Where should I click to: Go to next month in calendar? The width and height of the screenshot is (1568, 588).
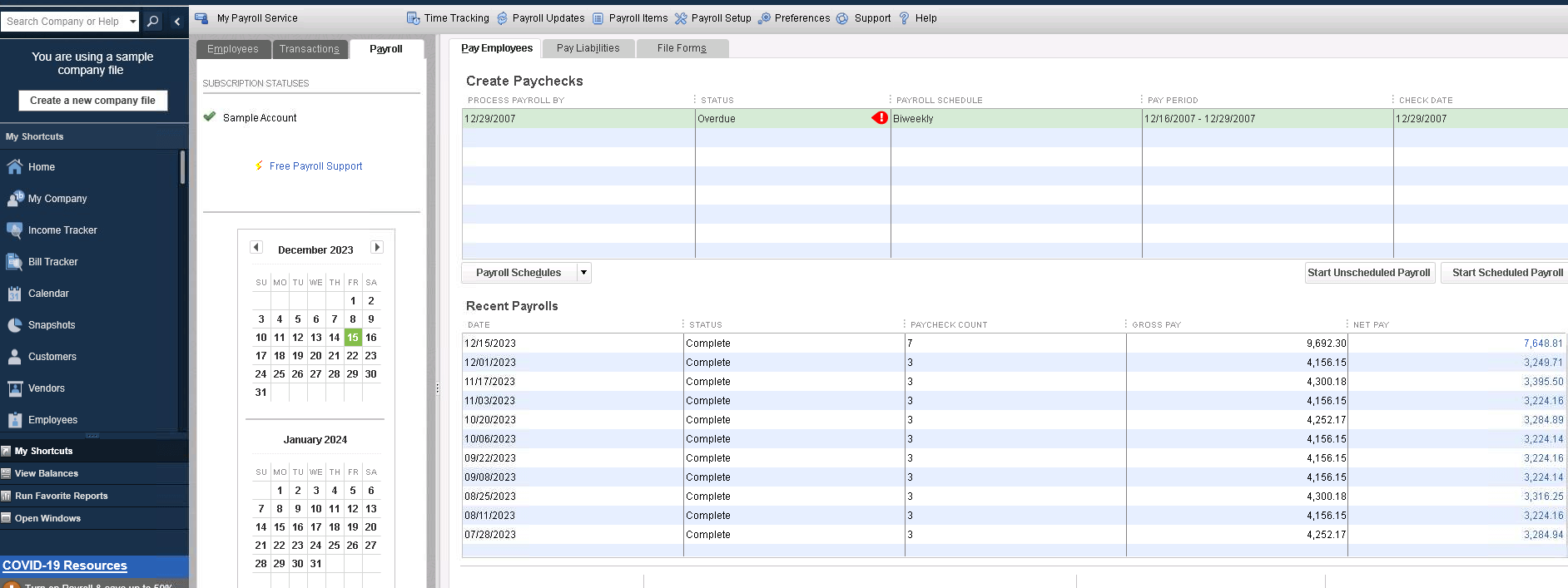coord(377,247)
